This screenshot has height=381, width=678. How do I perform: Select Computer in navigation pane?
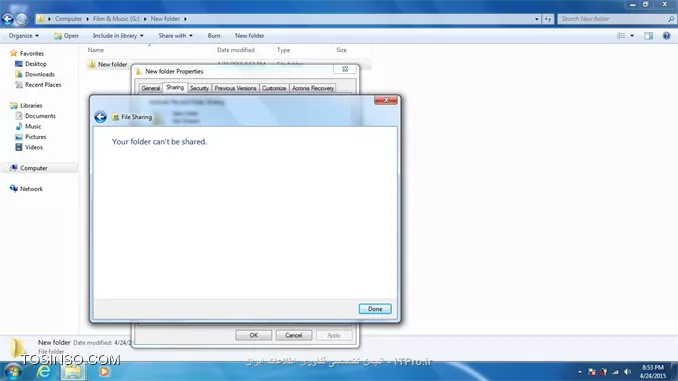pyautogui.click(x=33, y=168)
